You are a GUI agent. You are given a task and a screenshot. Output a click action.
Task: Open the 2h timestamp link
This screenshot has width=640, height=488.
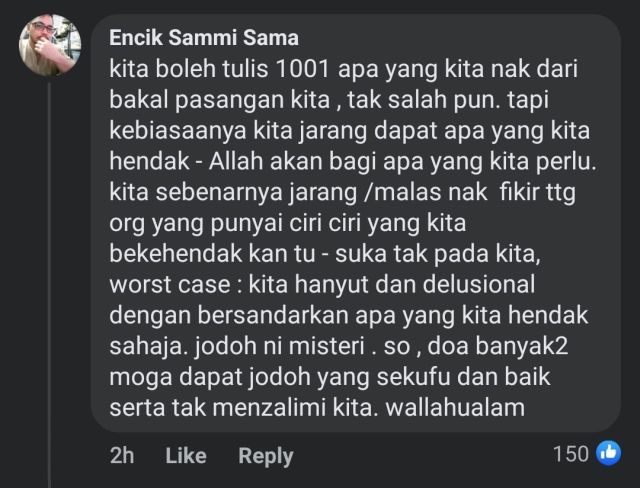[122, 455]
